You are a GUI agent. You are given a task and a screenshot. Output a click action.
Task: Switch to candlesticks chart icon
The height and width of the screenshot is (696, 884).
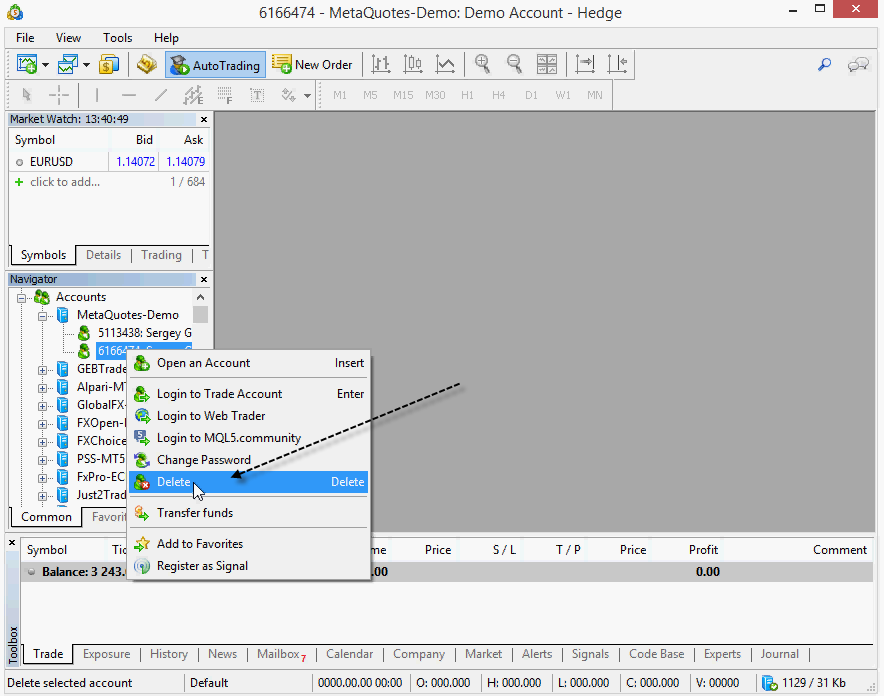(413, 65)
